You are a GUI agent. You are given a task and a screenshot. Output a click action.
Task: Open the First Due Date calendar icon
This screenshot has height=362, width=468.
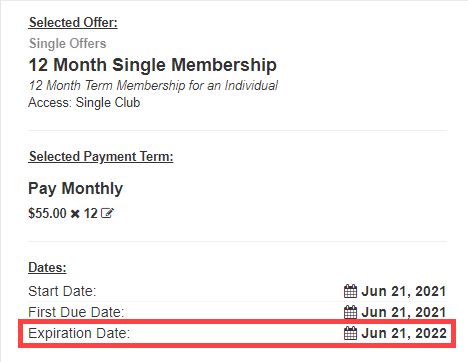350,312
